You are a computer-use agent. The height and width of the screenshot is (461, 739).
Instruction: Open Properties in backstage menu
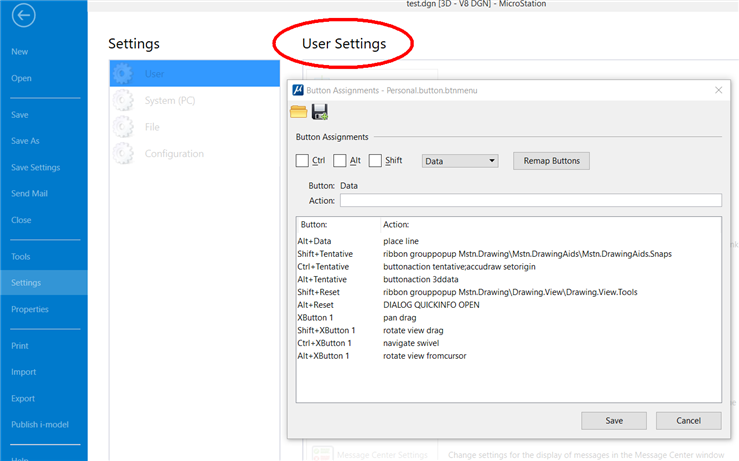coord(30,309)
